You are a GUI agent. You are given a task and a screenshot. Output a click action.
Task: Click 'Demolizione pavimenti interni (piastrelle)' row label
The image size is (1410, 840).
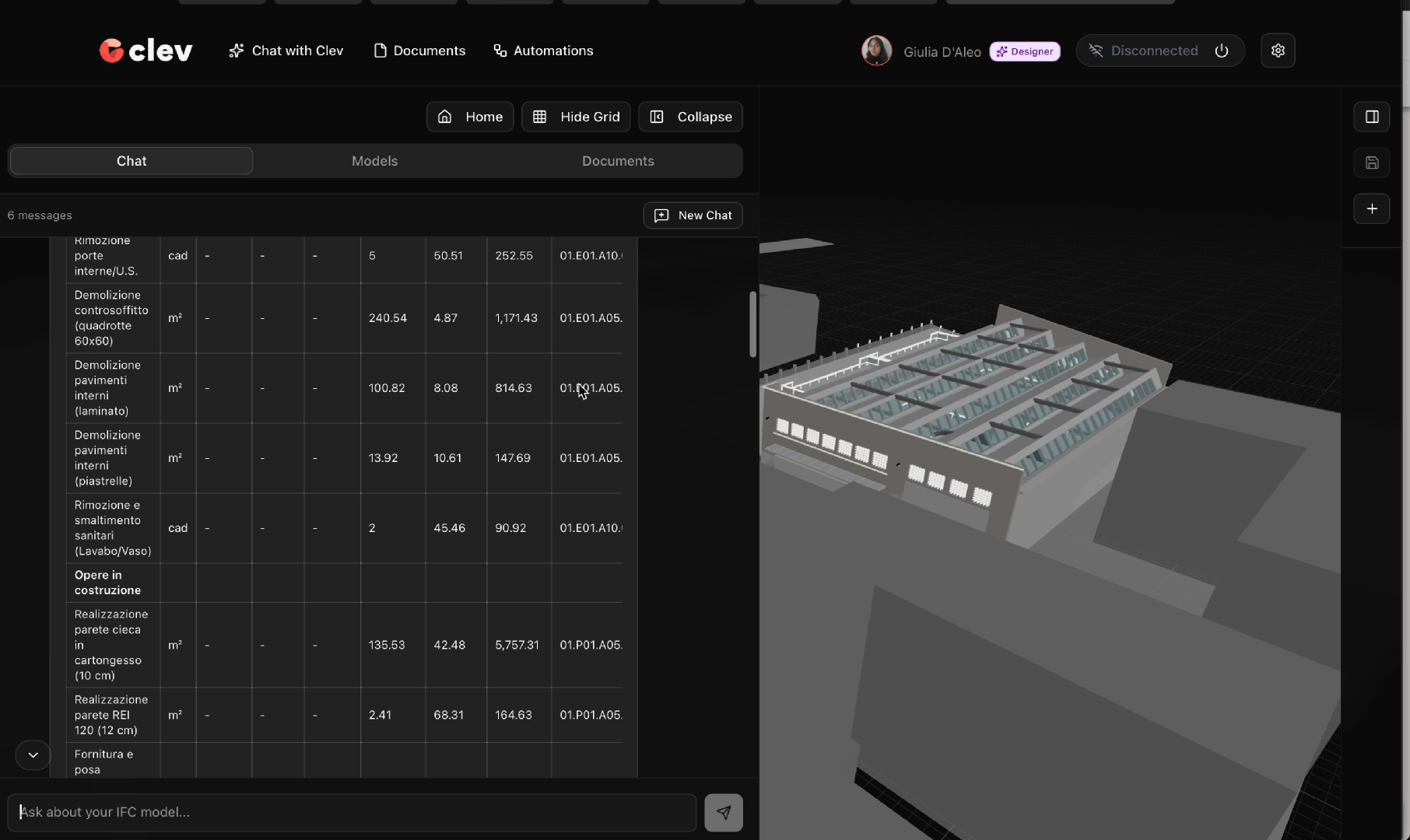107,458
